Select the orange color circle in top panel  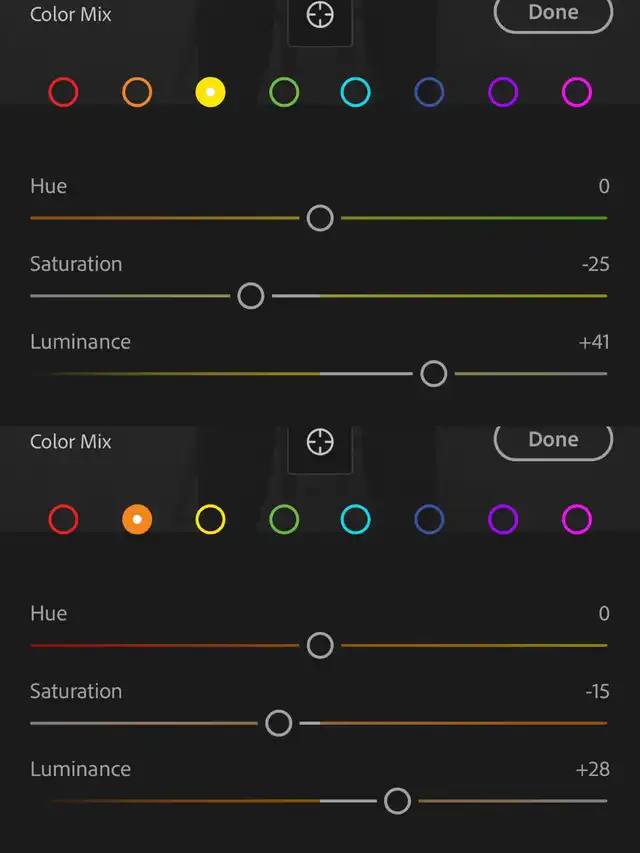click(x=137, y=92)
